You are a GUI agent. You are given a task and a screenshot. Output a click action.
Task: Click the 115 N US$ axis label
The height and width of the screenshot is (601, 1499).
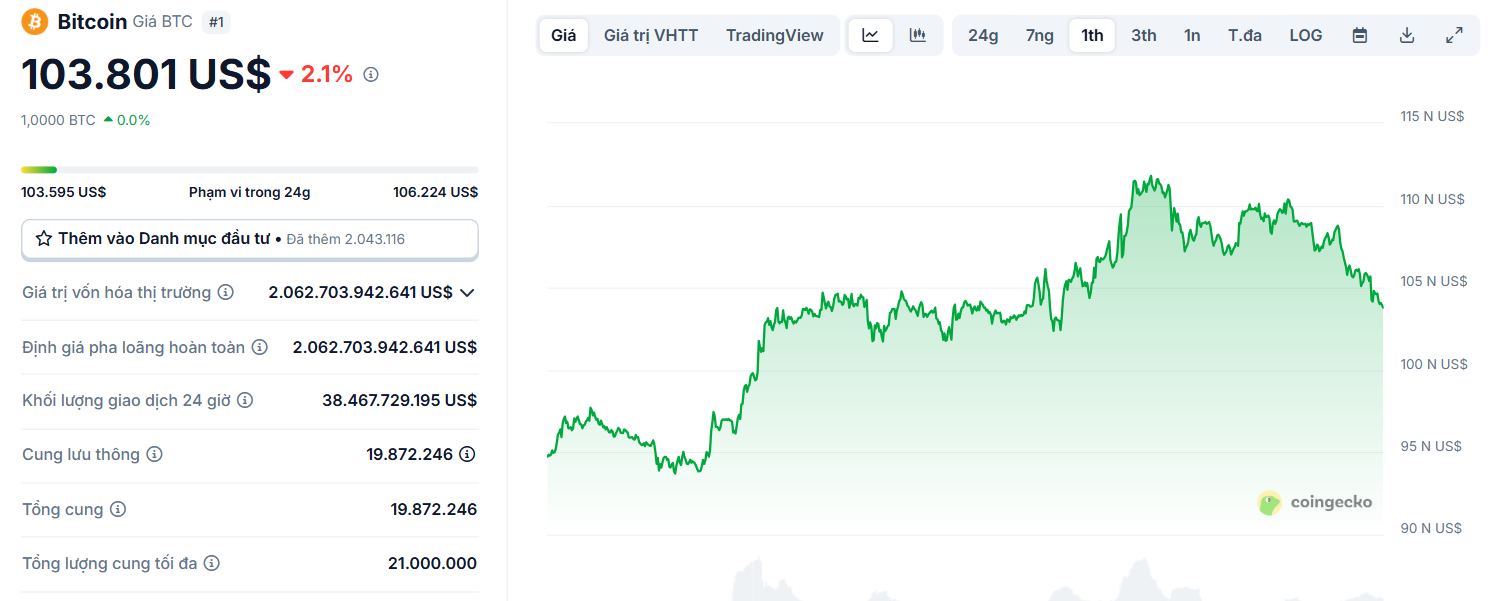pyautogui.click(x=1432, y=116)
